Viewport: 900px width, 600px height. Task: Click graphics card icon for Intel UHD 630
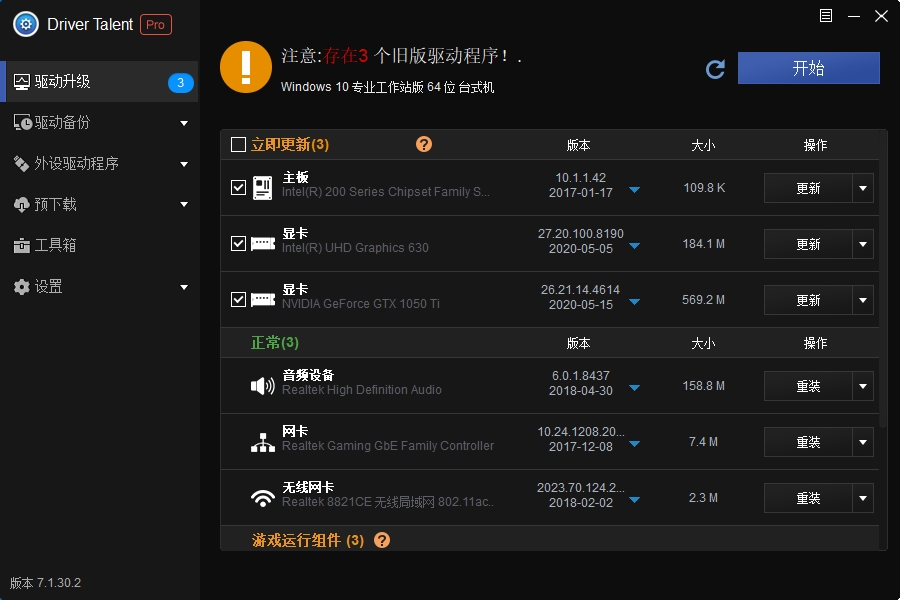(x=263, y=243)
